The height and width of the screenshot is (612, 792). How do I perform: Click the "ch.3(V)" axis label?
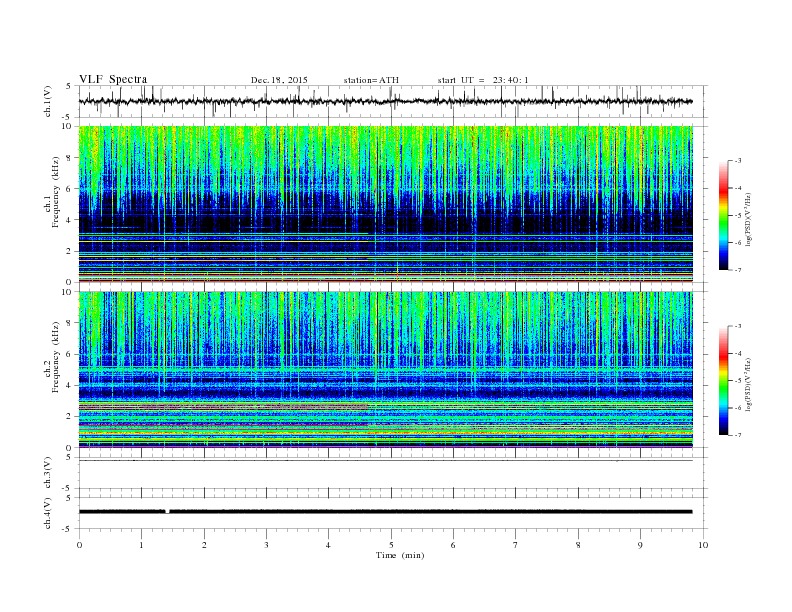click(48, 473)
